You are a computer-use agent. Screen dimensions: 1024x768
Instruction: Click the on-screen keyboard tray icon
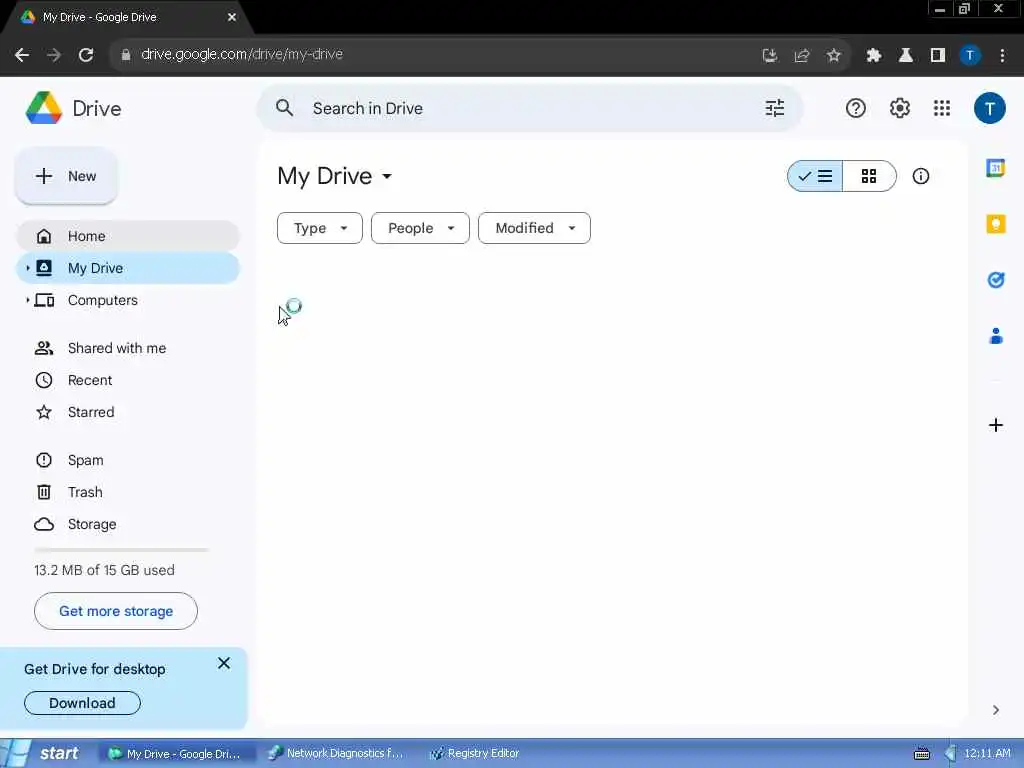coord(921,754)
